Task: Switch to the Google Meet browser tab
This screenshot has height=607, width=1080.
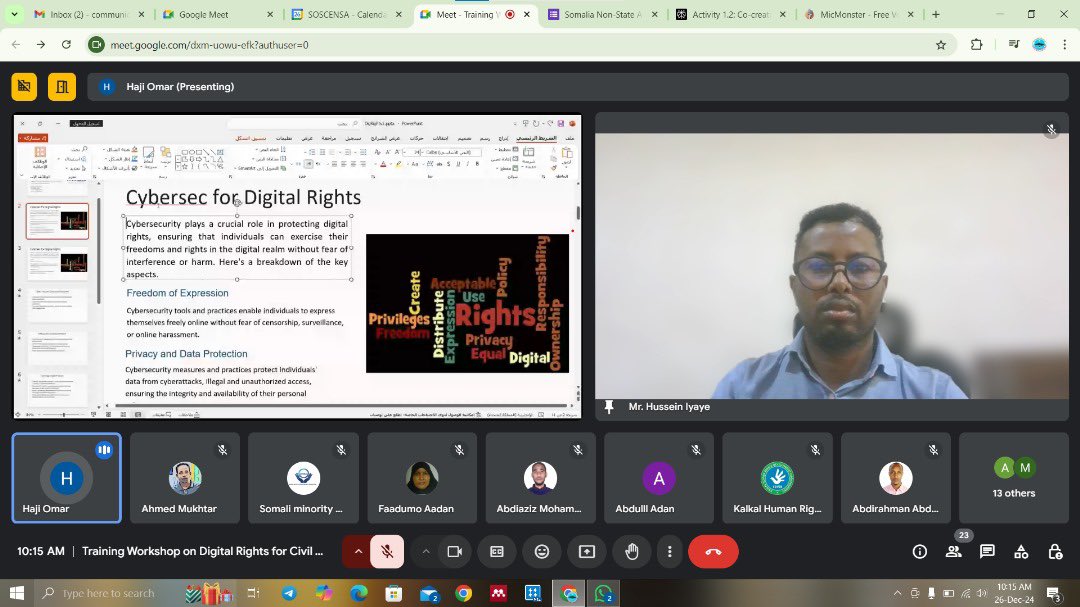Action: pyautogui.click(x=217, y=14)
